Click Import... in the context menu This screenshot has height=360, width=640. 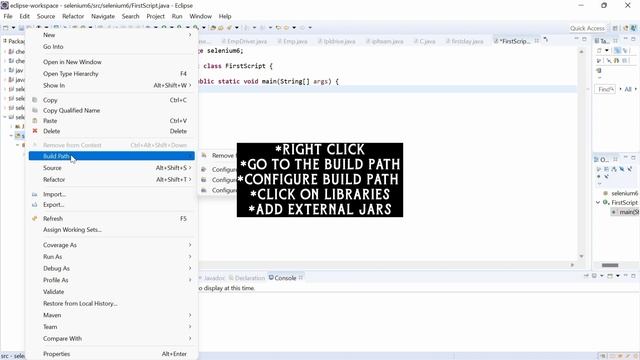click(x=111, y=194)
